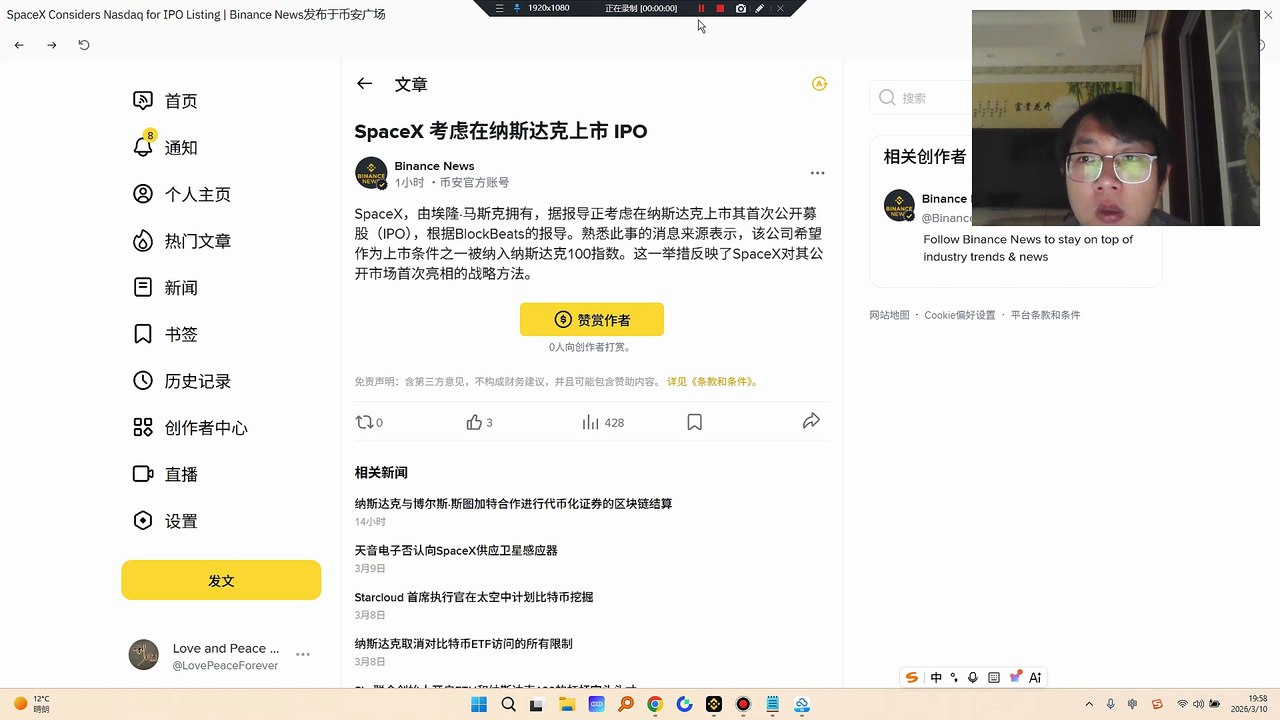This screenshot has width=1280, height=720.
Task: Click the 赞赏作者 tip author button
Action: click(592, 319)
